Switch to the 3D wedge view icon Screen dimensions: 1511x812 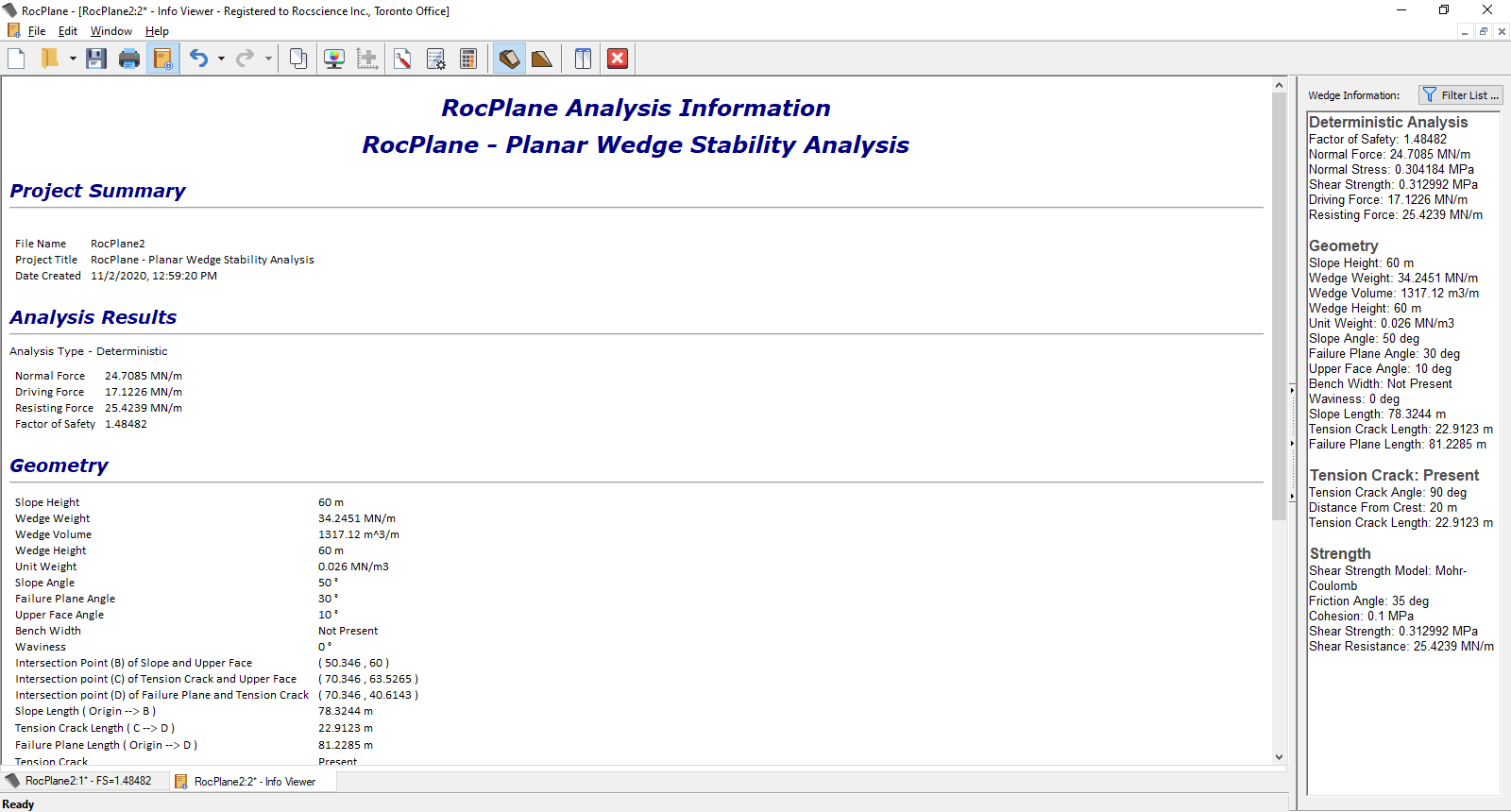(509, 59)
